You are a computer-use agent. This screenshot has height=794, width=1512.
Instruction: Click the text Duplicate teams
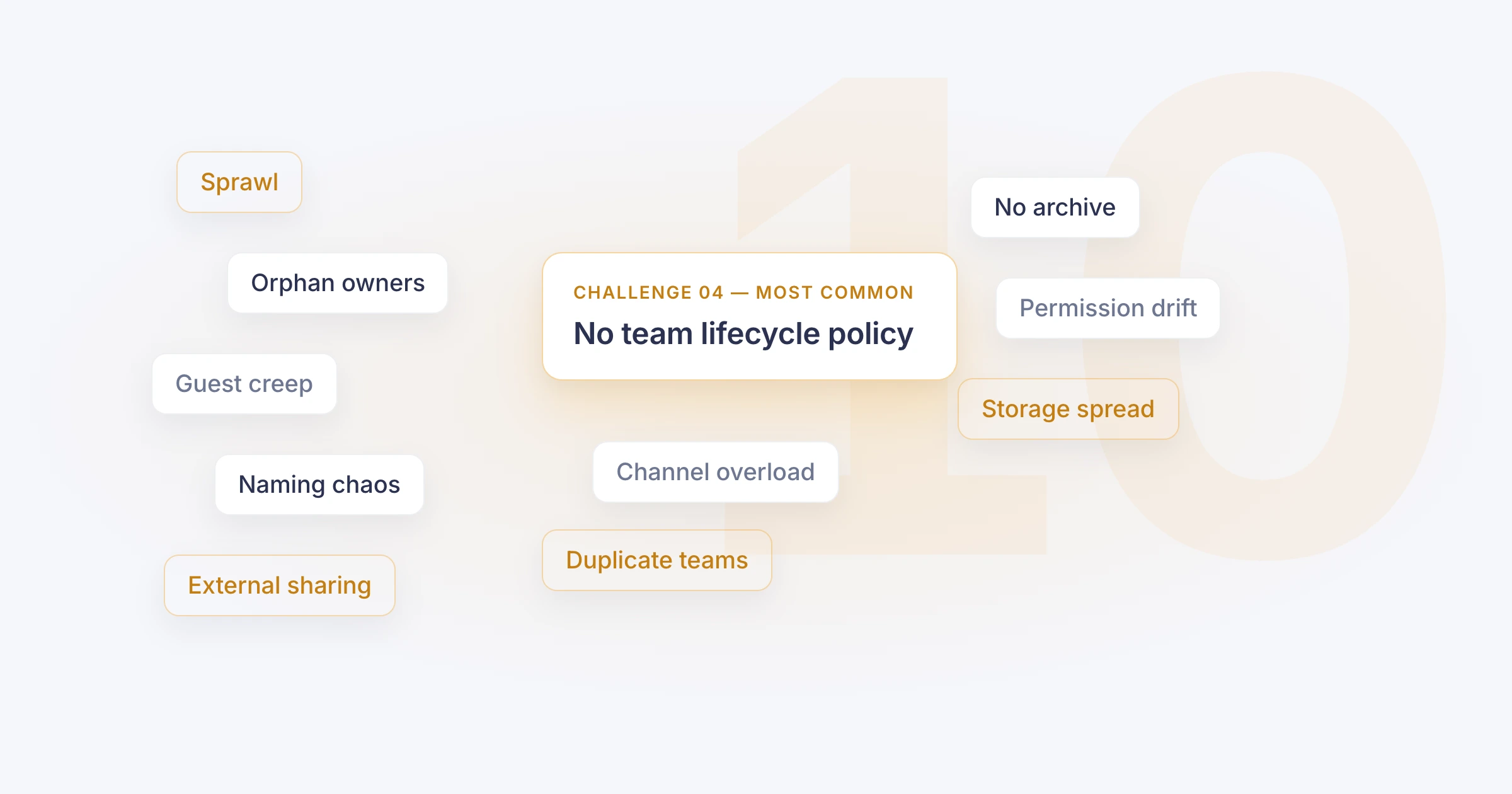(x=657, y=560)
